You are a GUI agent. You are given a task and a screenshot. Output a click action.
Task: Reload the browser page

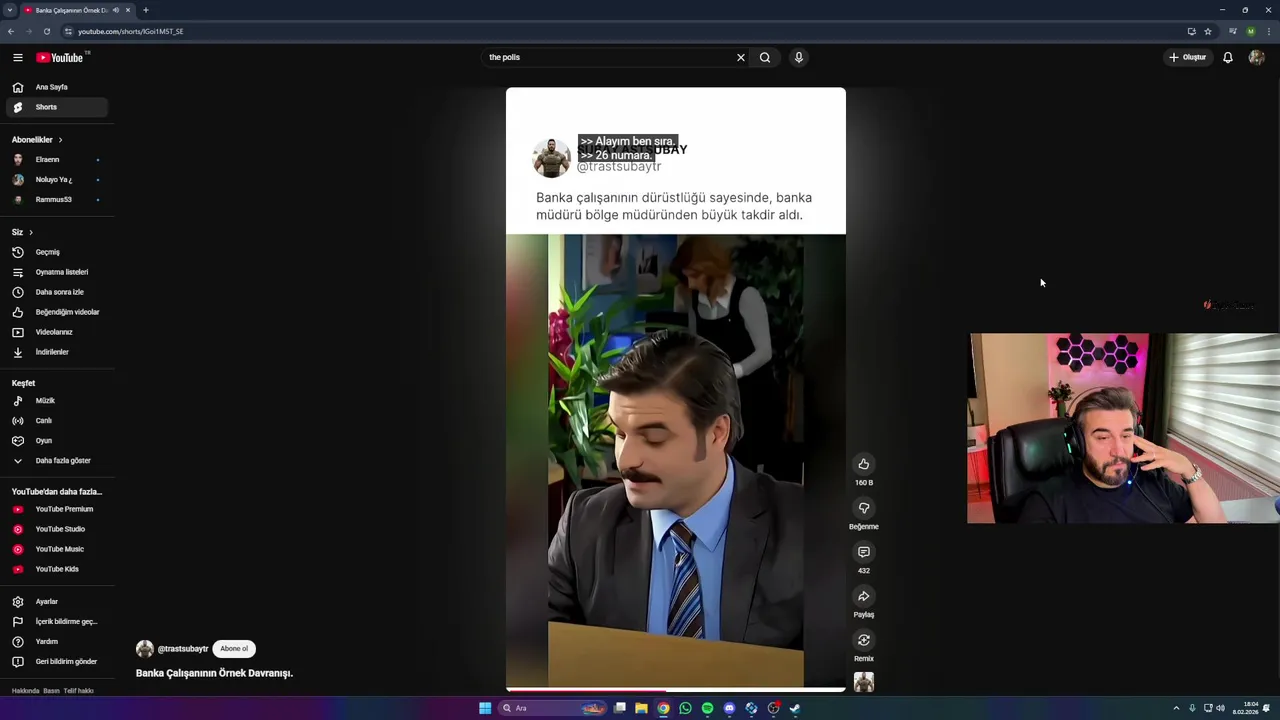click(x=46, y=31)
